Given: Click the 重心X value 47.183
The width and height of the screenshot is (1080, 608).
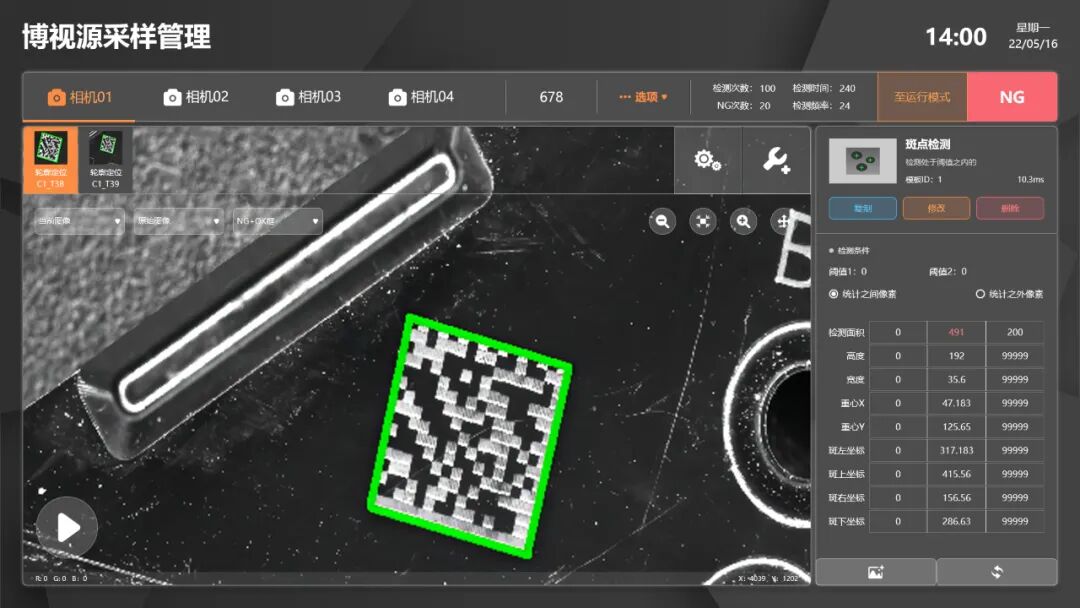Looking at the screenshot, I should tap(956, 403).
